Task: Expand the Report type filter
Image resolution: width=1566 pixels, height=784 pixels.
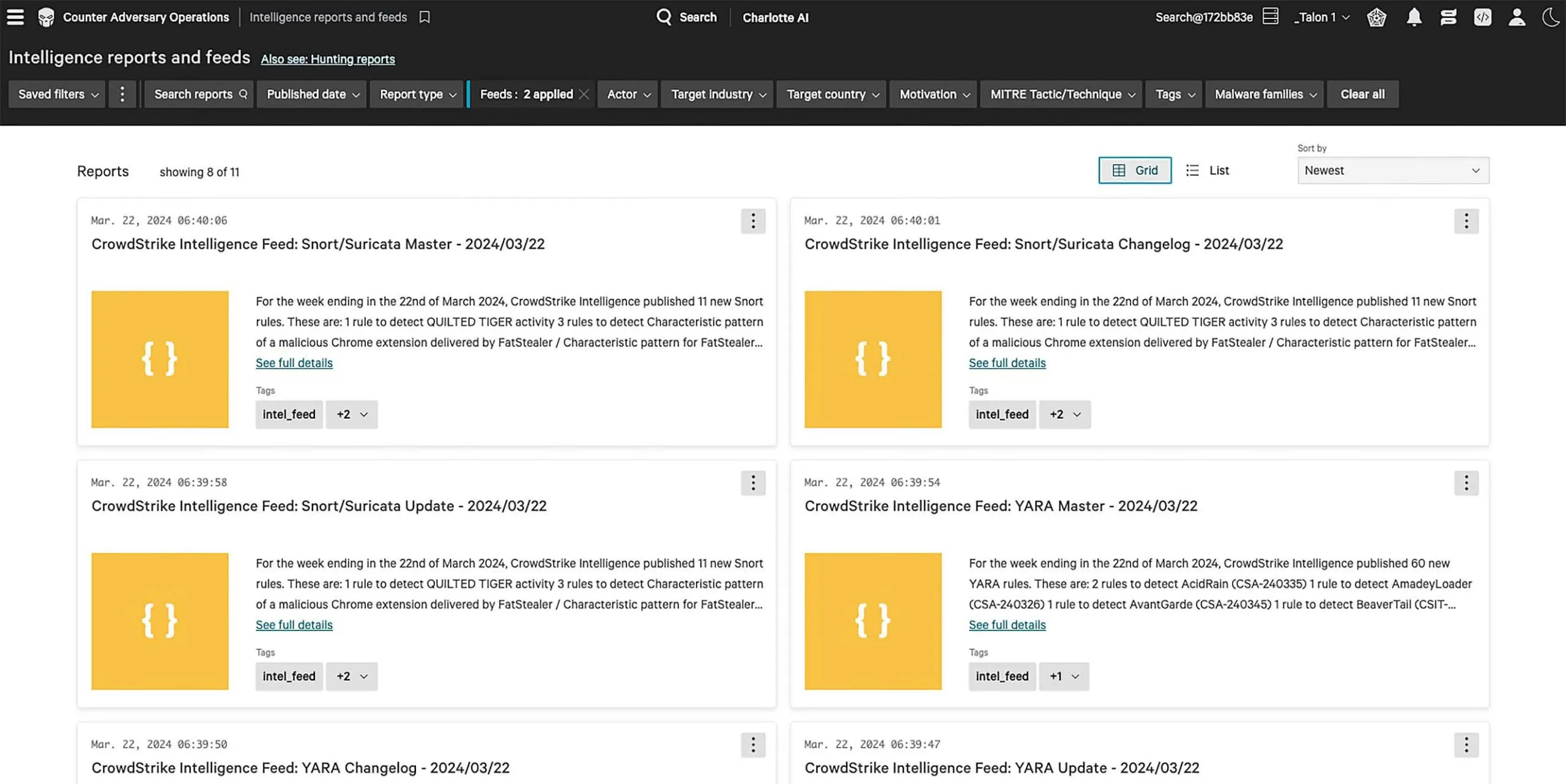Action: click(417, 94)
